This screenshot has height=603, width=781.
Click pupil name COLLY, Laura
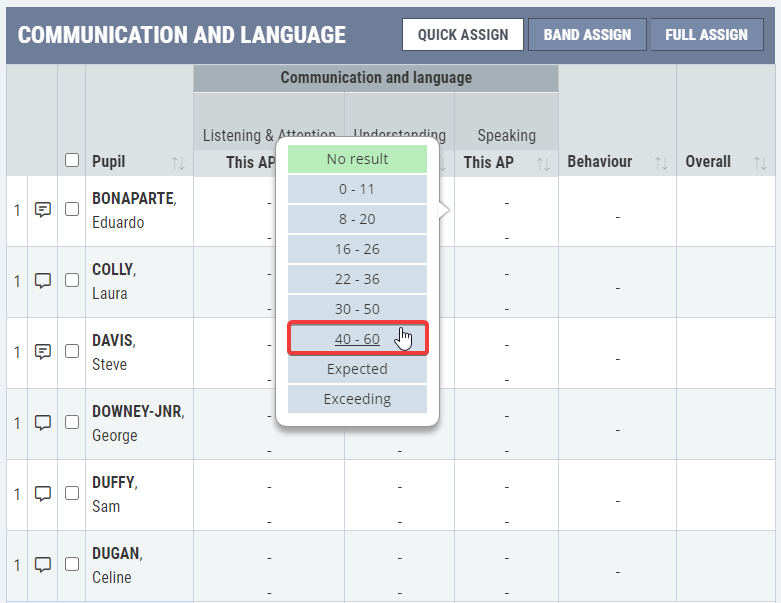114,281
